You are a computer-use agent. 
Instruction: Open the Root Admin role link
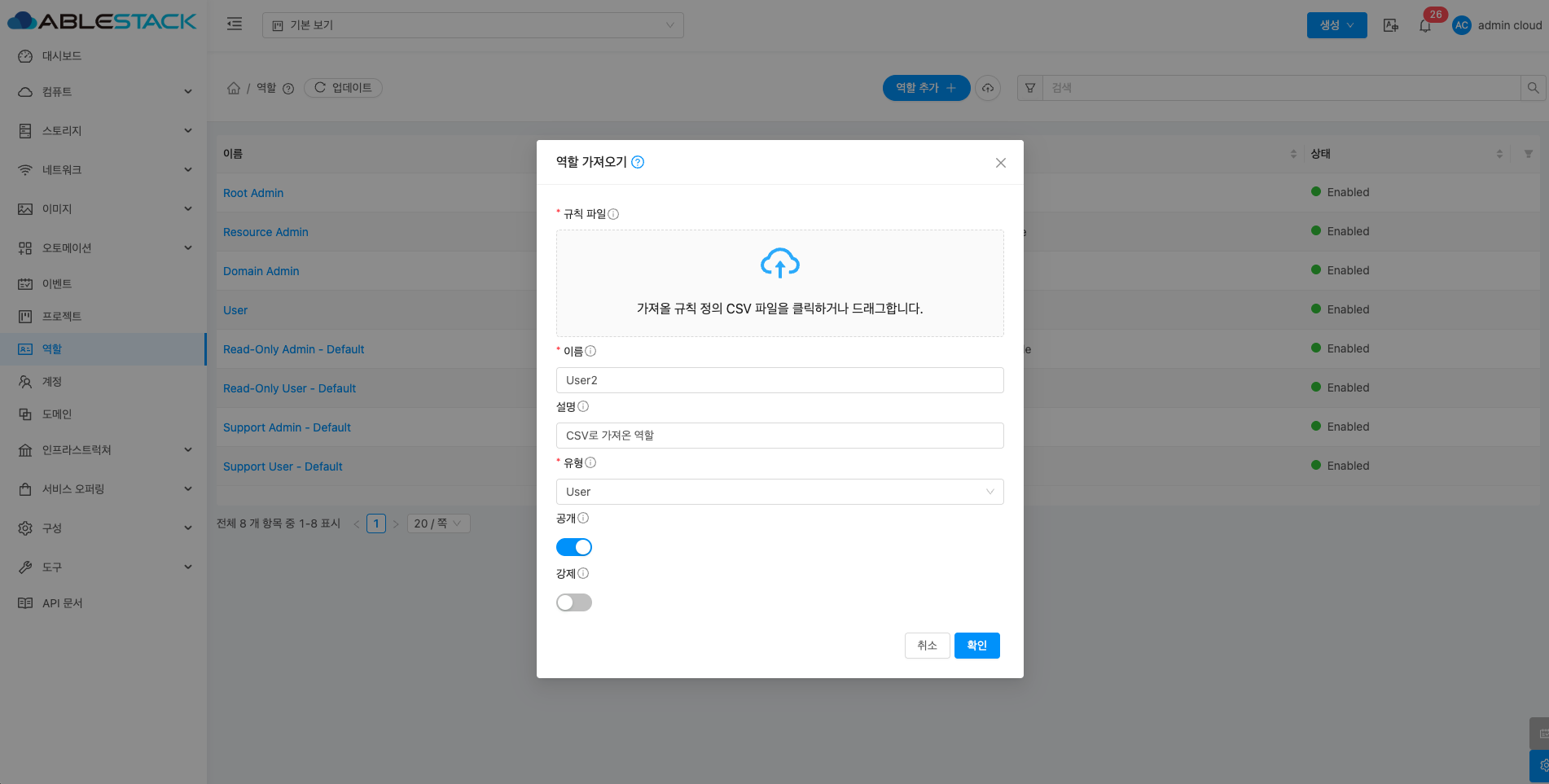coord(253,193)
